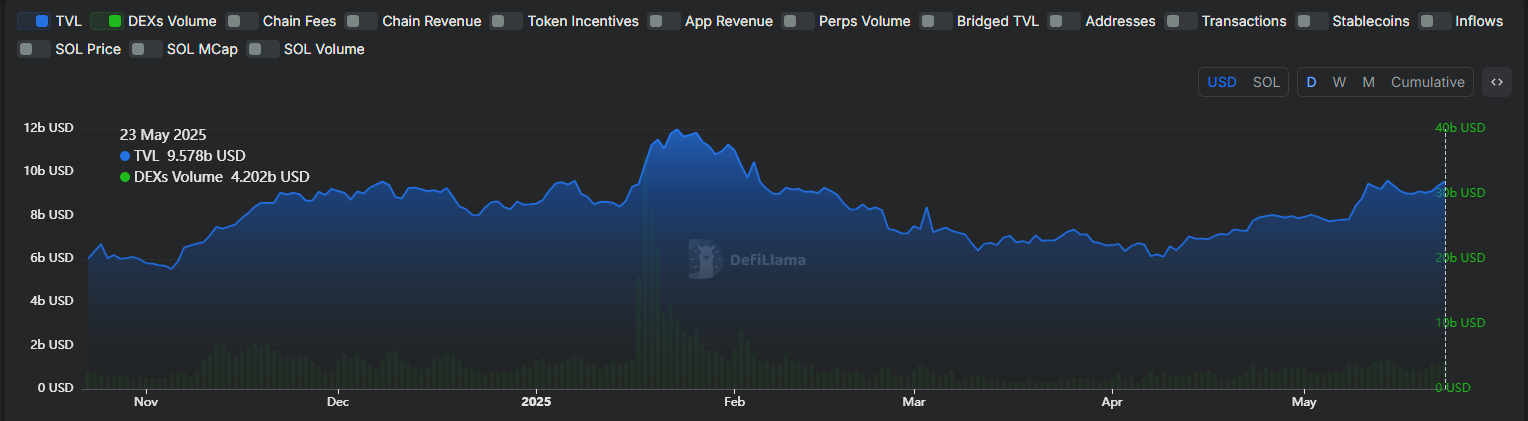Image resolution: width=1528 pixels, height=421 pixels.
Task: Enable the SOL Price toggle
Action: [x=33, y=49]
